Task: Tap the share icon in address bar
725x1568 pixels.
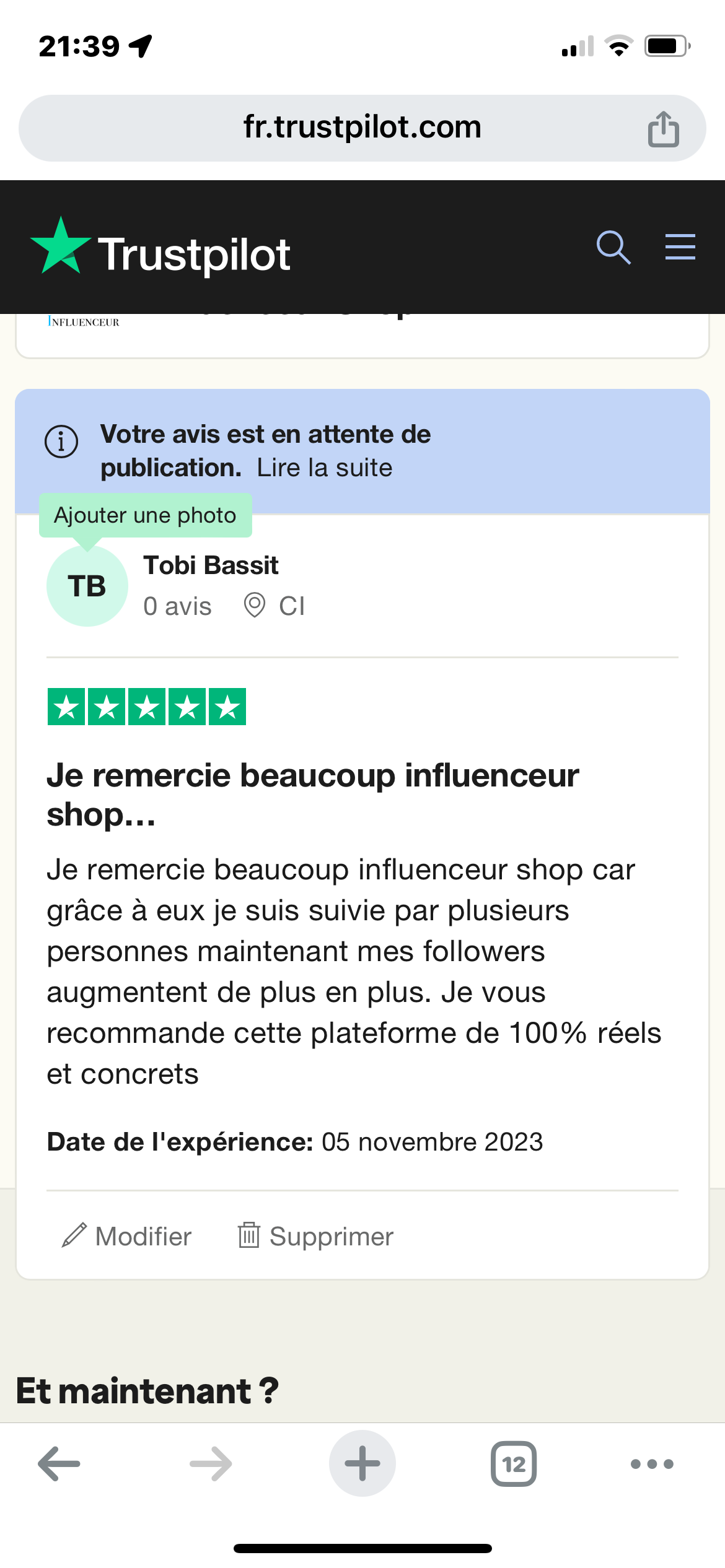Action: click(x=663, y=129)
